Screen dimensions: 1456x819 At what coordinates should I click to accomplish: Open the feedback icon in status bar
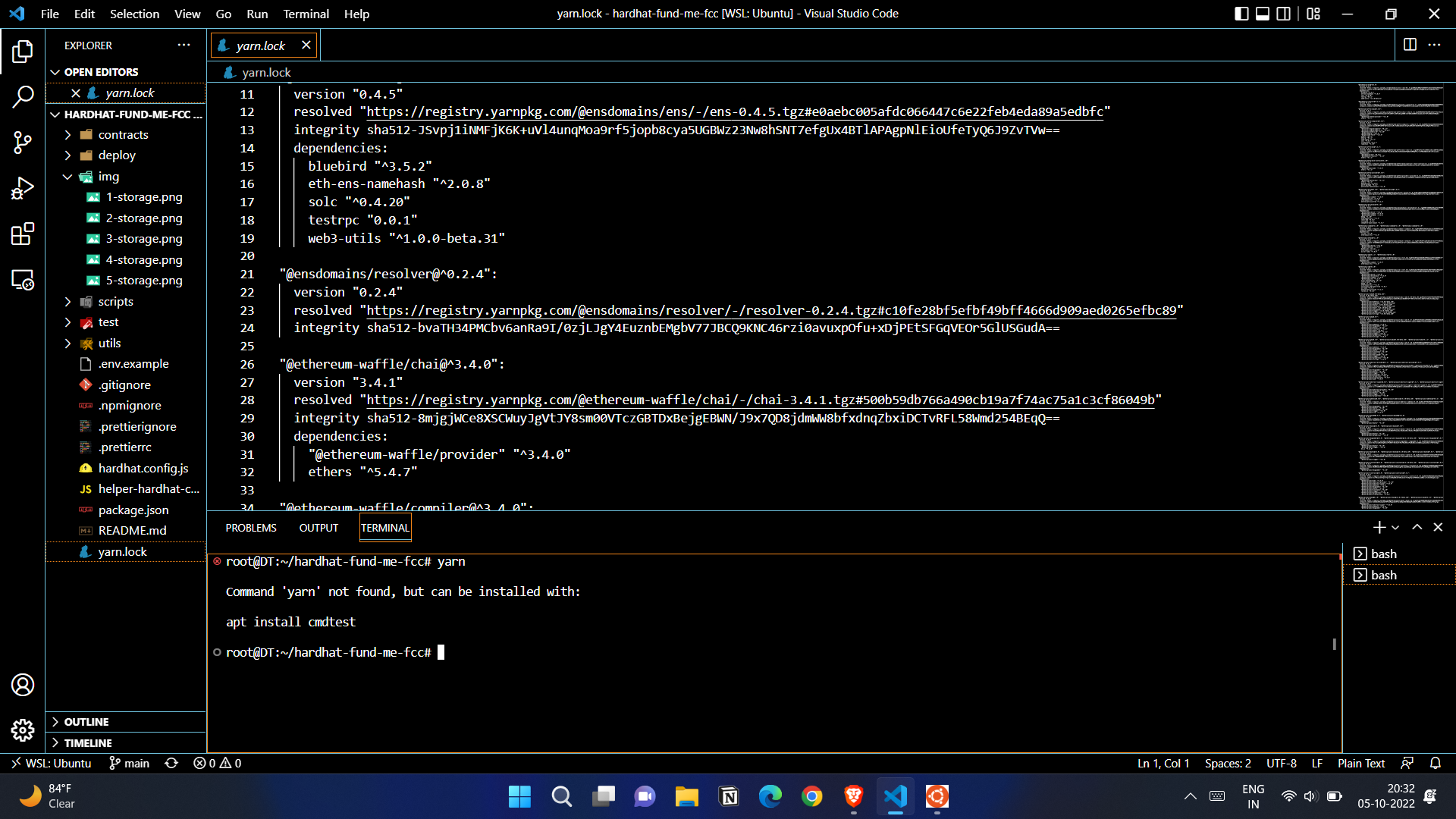pos(1407,763)
